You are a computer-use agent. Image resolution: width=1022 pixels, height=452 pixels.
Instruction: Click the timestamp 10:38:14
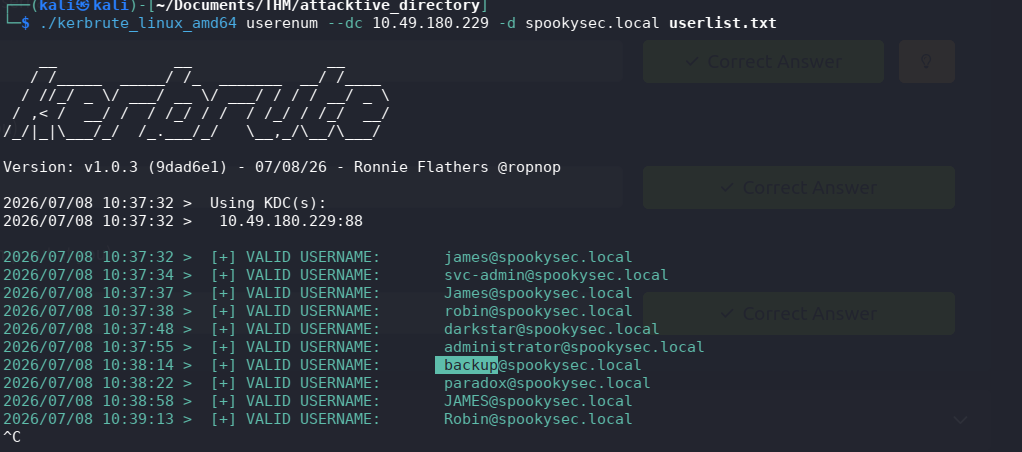pyautogui.click(x=138, y=365)
